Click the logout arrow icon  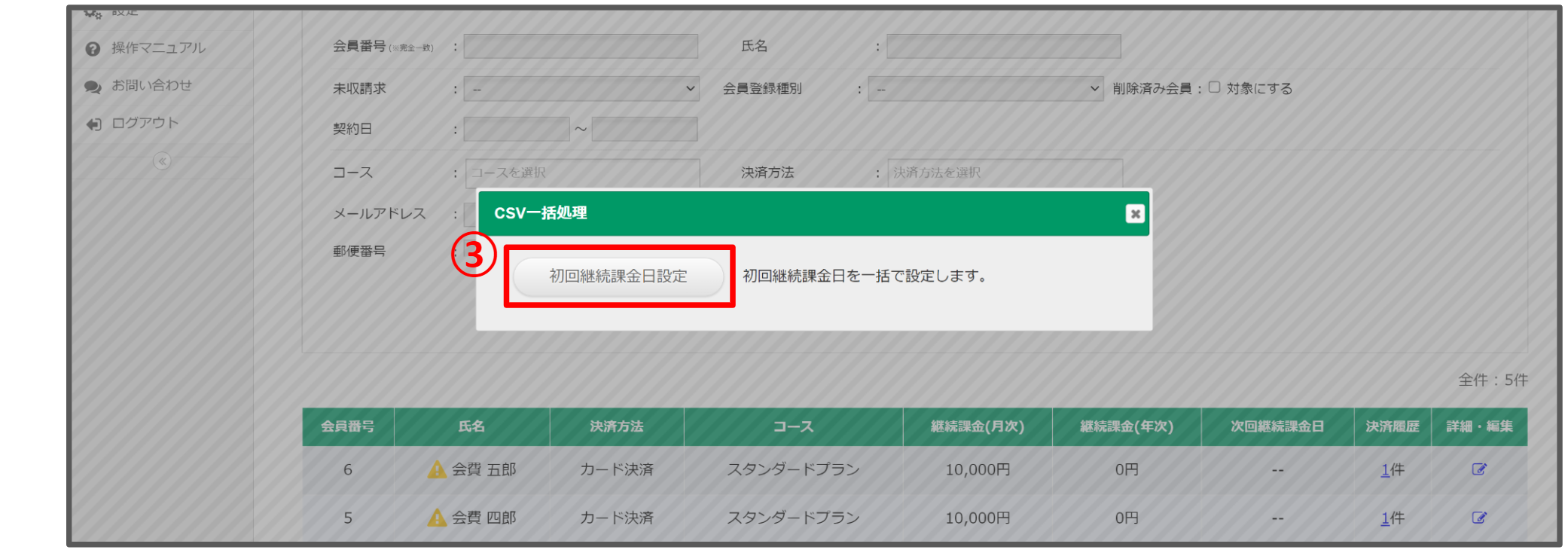click(93, 124)
